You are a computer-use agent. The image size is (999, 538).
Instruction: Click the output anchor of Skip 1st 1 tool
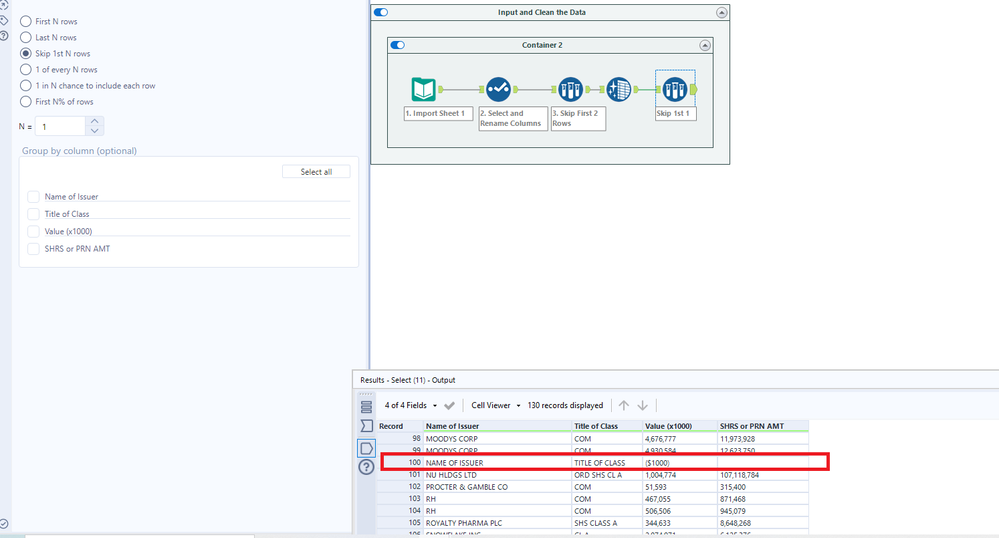[694, 89]
